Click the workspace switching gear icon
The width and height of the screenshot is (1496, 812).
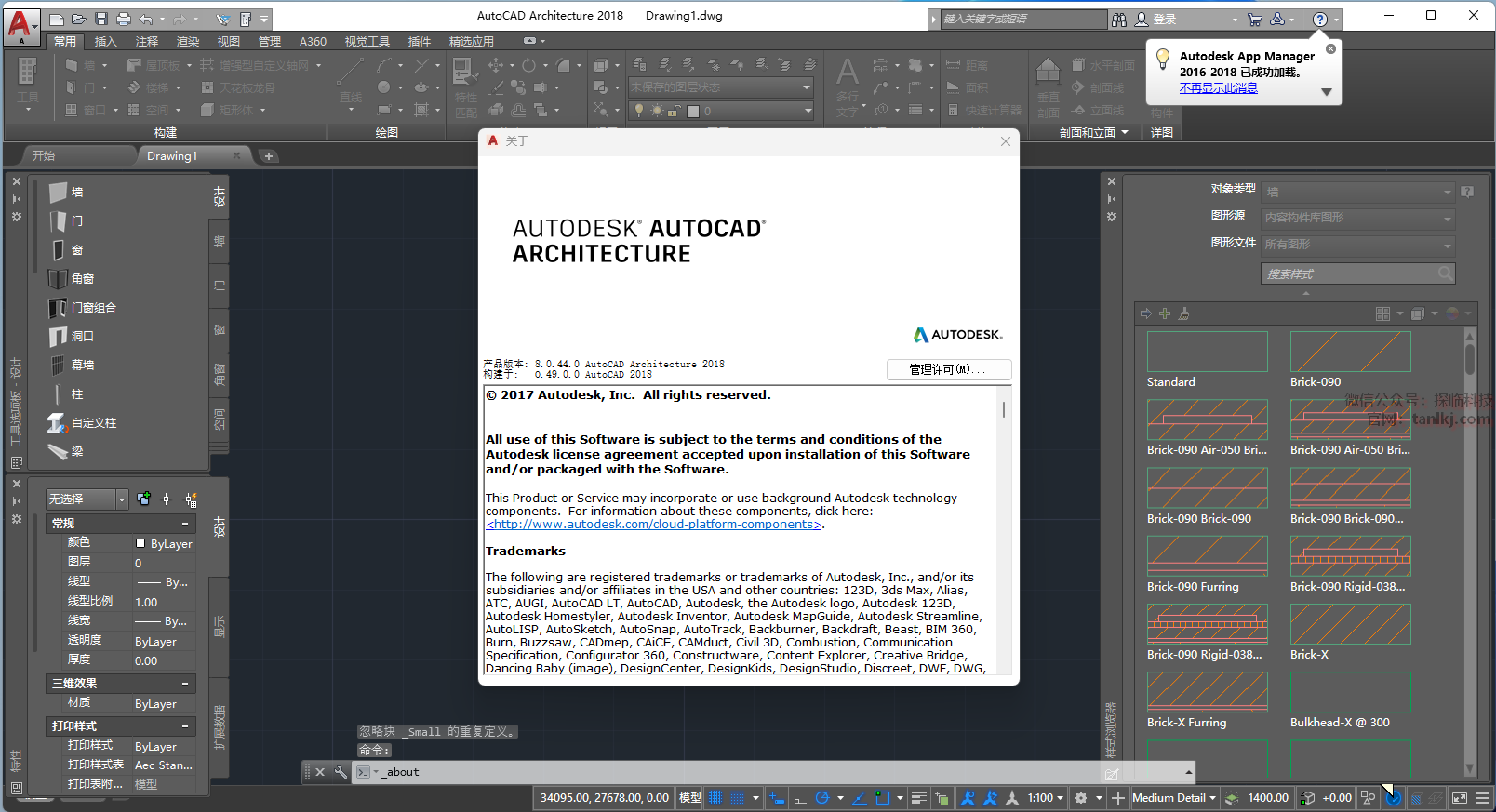click(x=1081, y=798)
